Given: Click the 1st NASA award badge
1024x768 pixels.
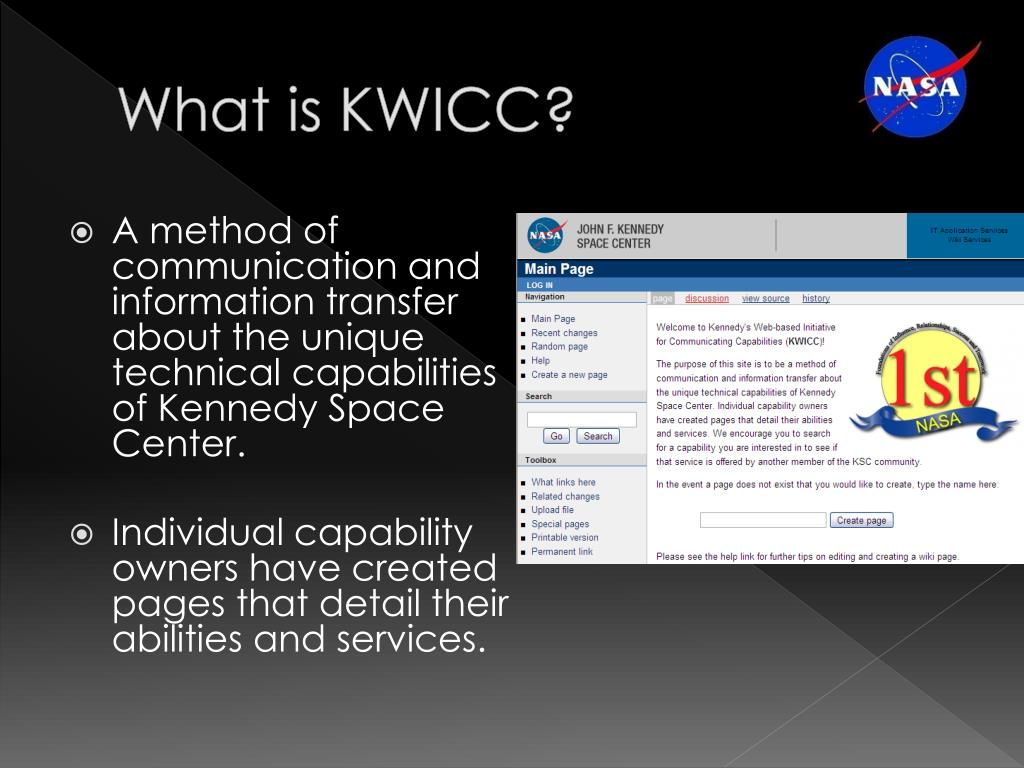Looking at the screenshot, I should 933,383.
